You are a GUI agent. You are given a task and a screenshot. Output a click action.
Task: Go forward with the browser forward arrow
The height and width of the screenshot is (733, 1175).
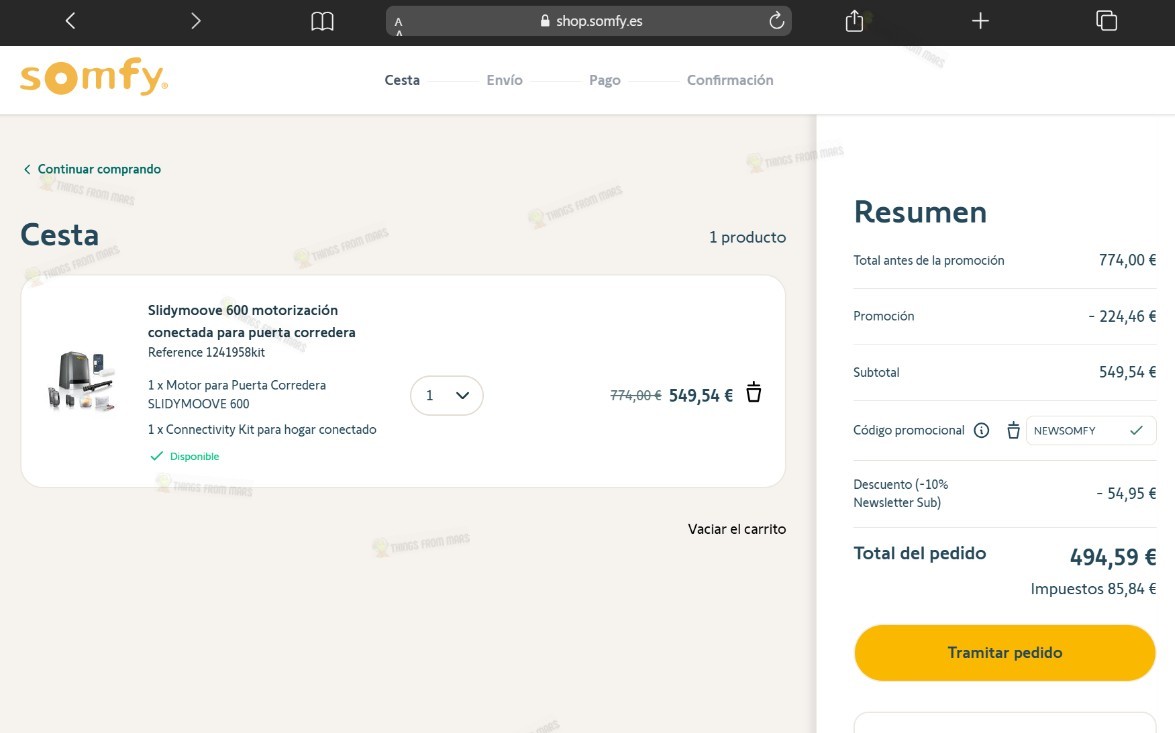pyautogui.click(x=196, y=21)
